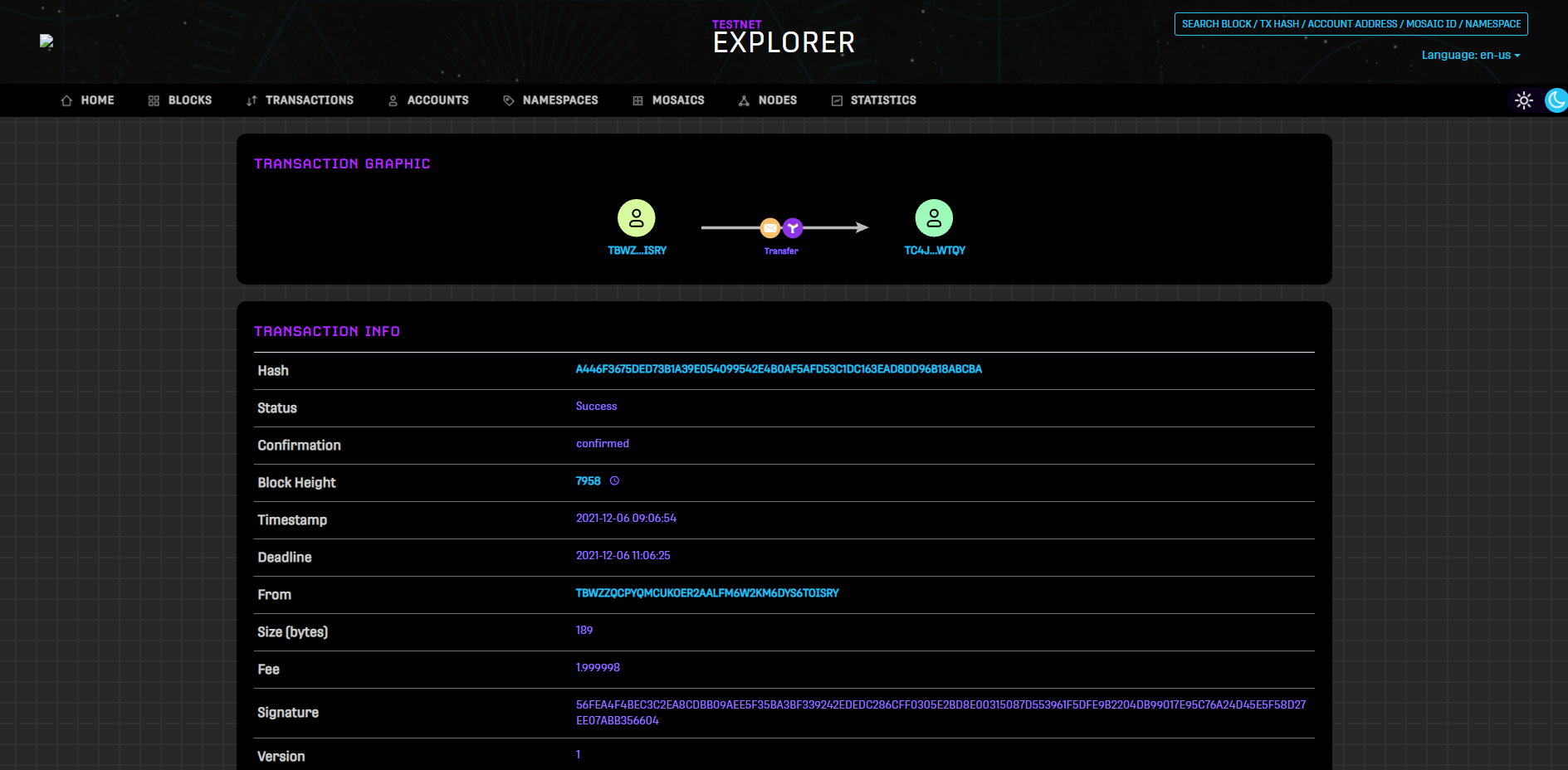1568x770 pixels.
Task: Click the size value 189
Action: pyautogui.click(x=584, y=631)
